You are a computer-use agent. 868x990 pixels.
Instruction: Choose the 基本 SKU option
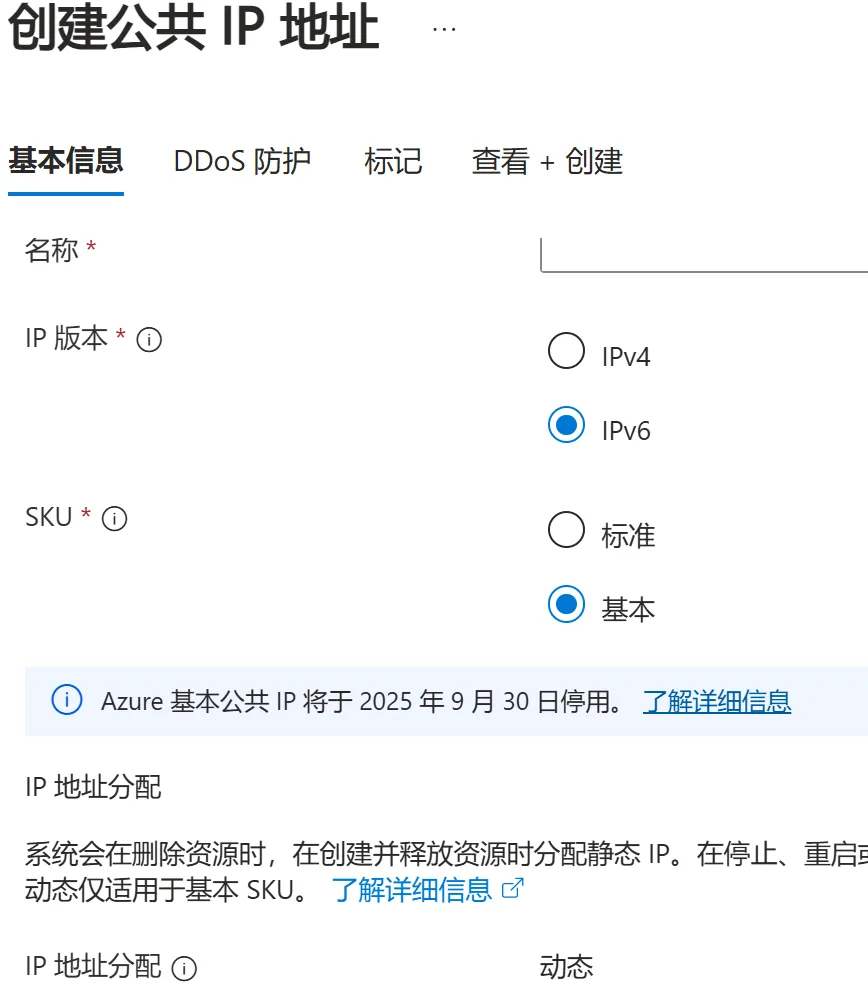point(567,604)
